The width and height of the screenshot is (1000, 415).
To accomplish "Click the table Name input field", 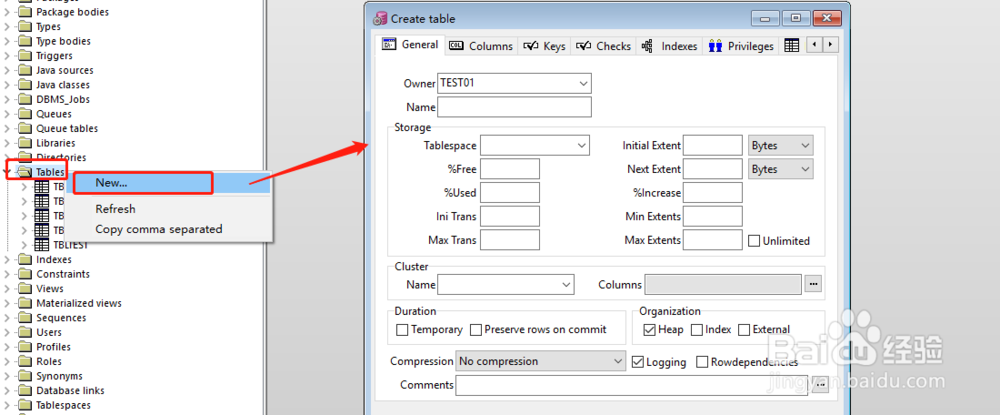I will click(x=514, y=107).
